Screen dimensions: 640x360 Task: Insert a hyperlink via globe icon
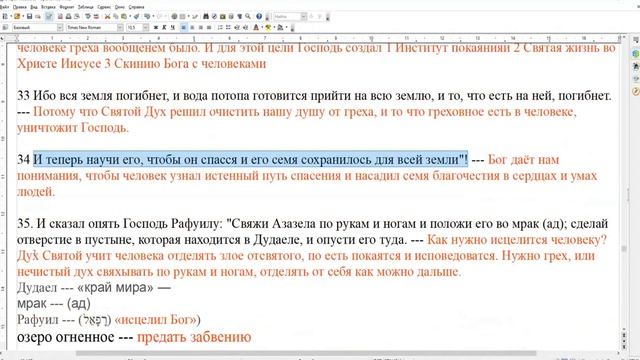tap(174, 16)
